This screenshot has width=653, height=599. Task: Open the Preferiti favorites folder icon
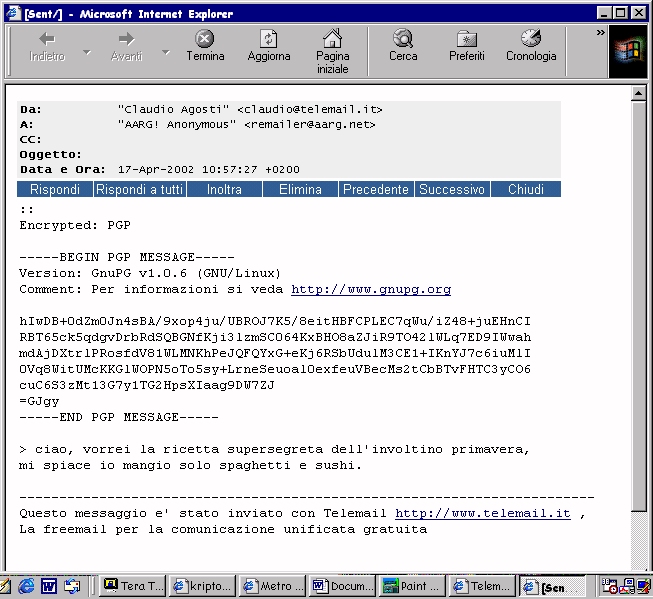coord(466,39)
